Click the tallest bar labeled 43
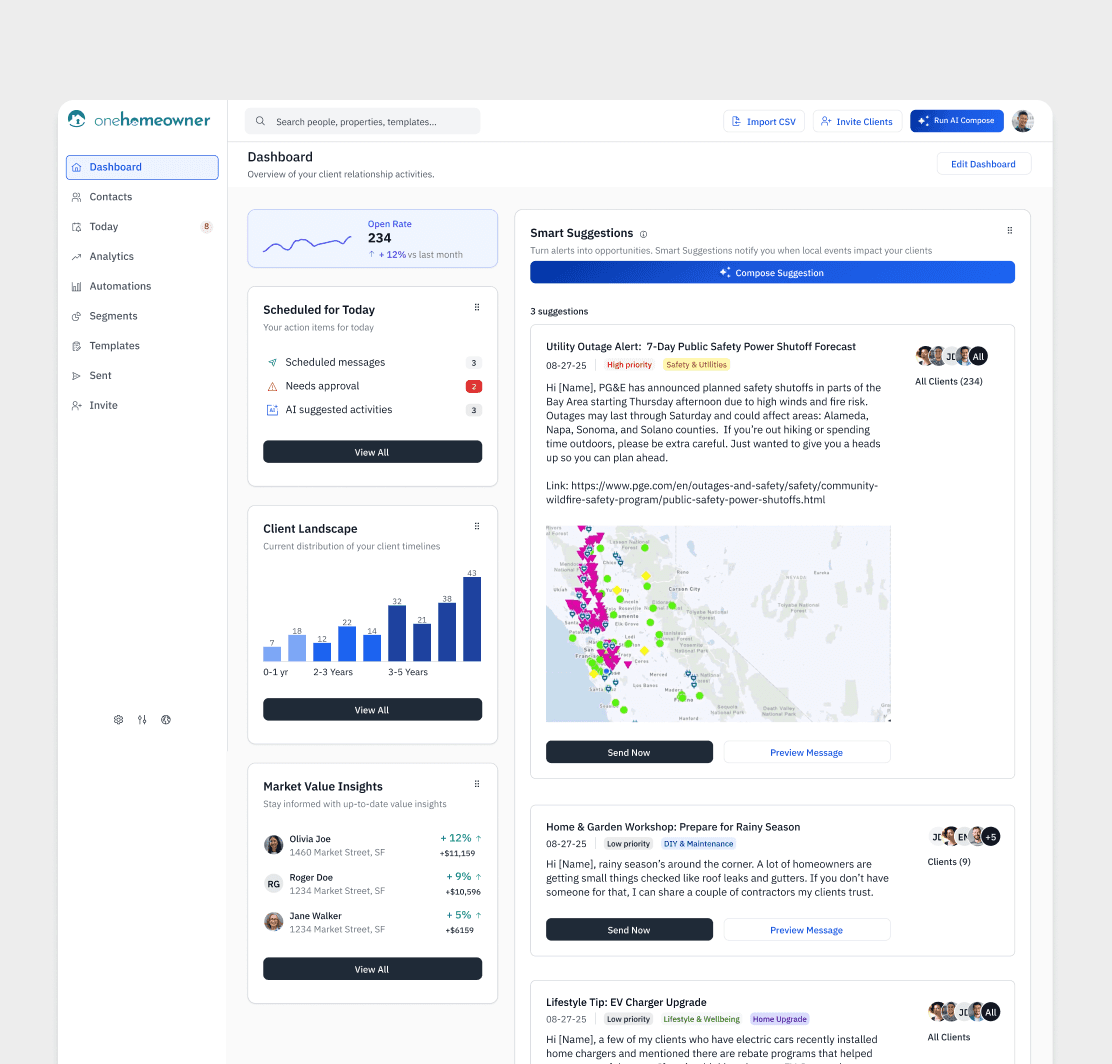Image resolution: width=1112 pixels, height=1064 pixels. [472, 619]
